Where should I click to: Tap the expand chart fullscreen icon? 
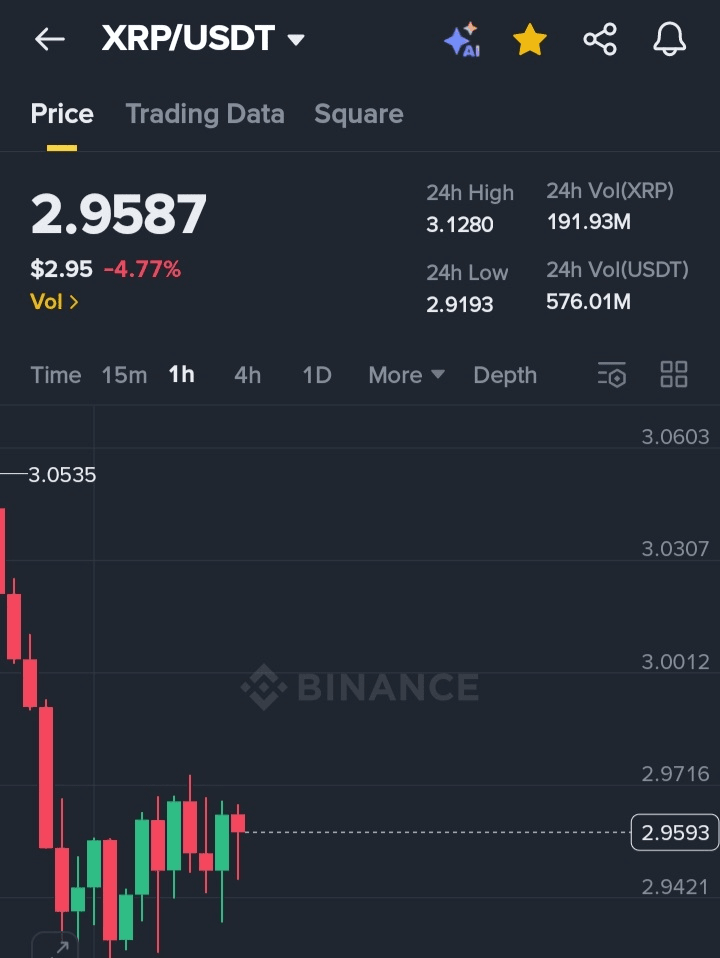[55, 945]
